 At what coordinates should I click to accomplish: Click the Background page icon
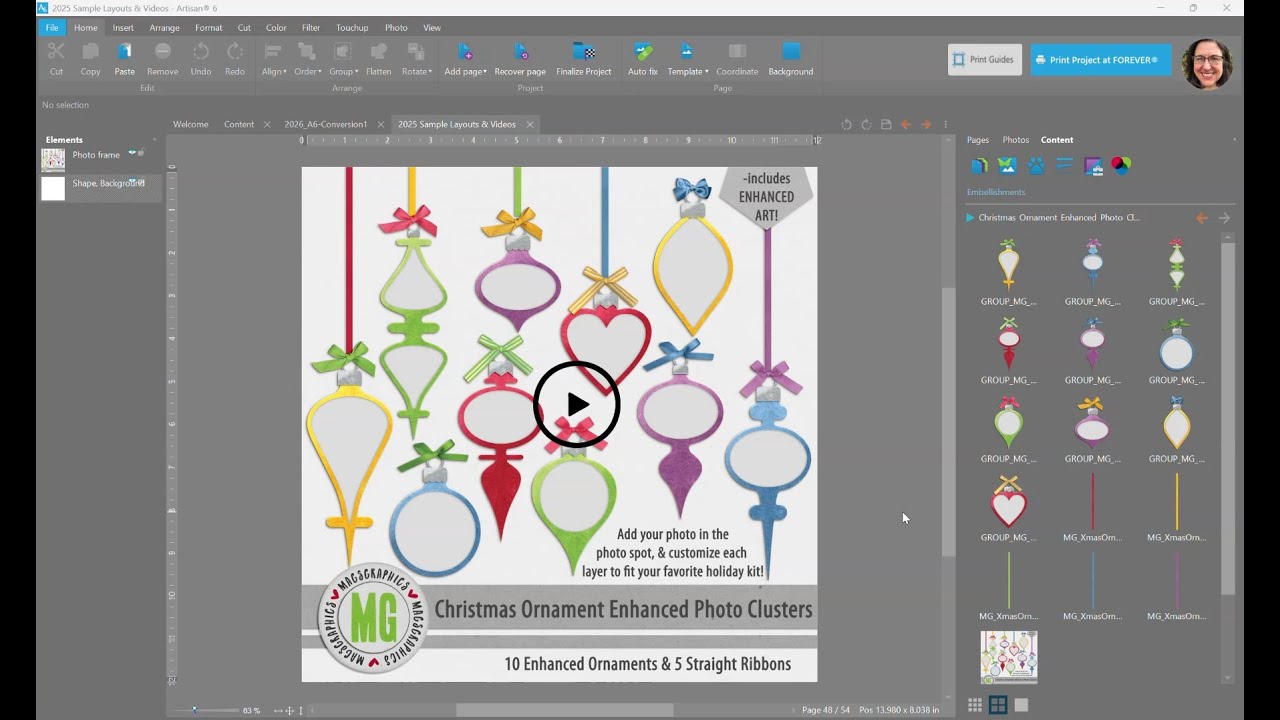point(791,51)
